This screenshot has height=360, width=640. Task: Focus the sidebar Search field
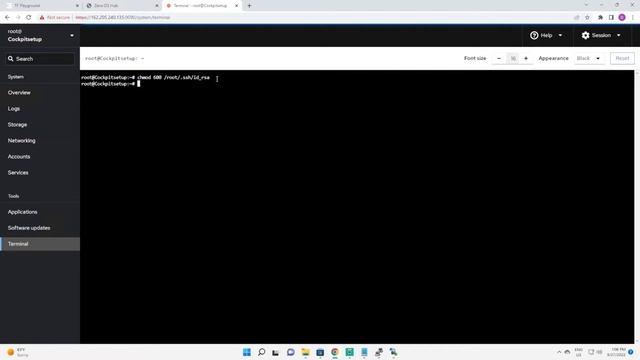pos(40,59)
